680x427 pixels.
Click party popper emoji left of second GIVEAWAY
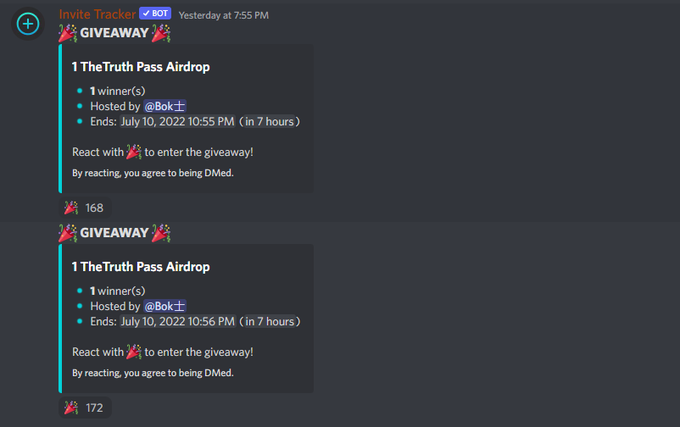click(68, 233)
